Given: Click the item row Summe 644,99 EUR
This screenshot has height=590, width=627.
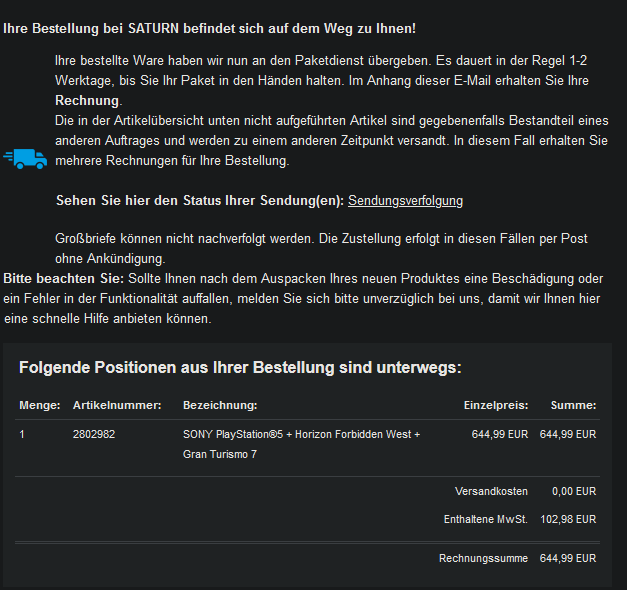Looking at the screenshot, I should [x=568, y=434].
